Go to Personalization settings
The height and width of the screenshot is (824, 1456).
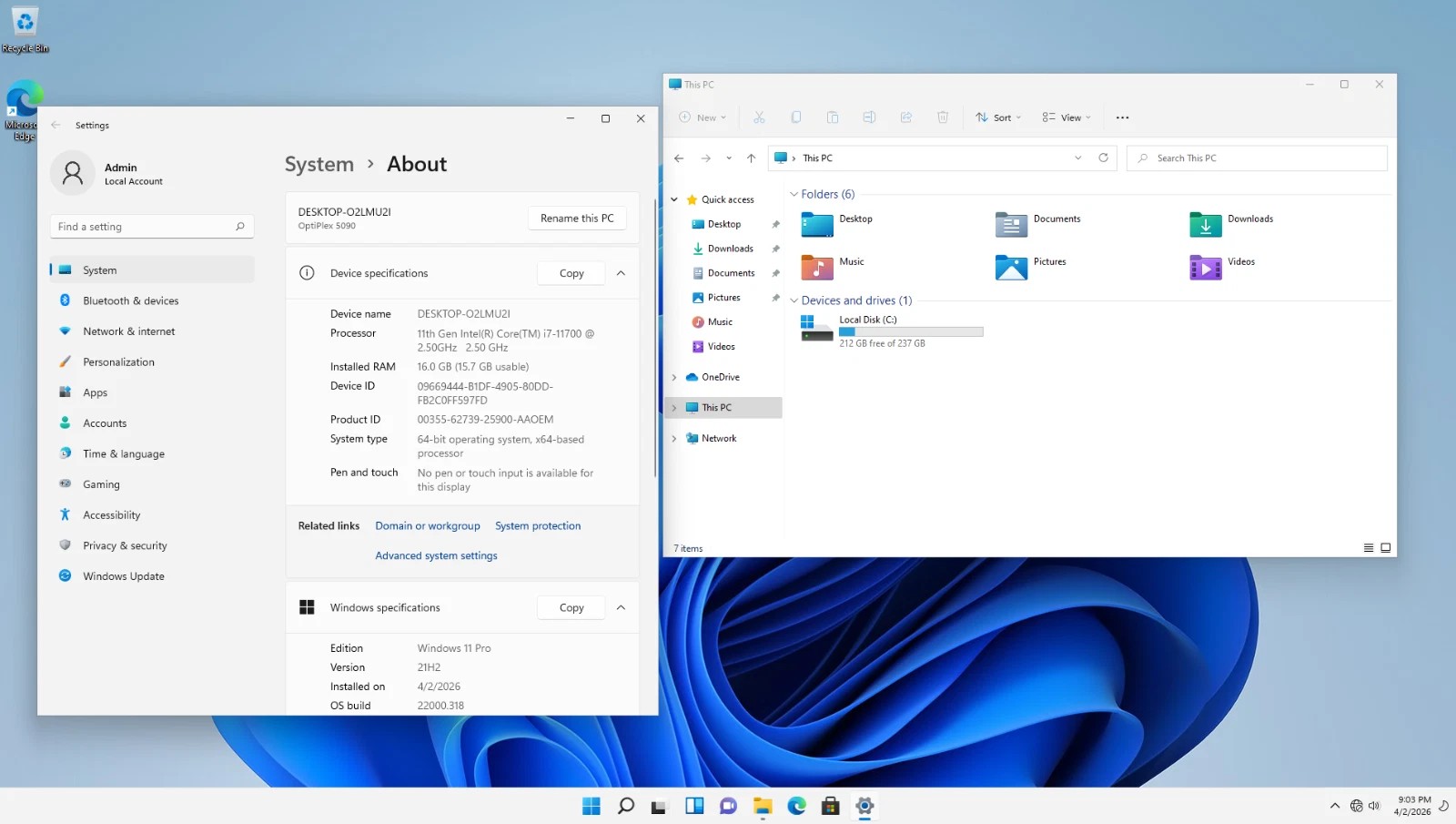click(152, 362)
